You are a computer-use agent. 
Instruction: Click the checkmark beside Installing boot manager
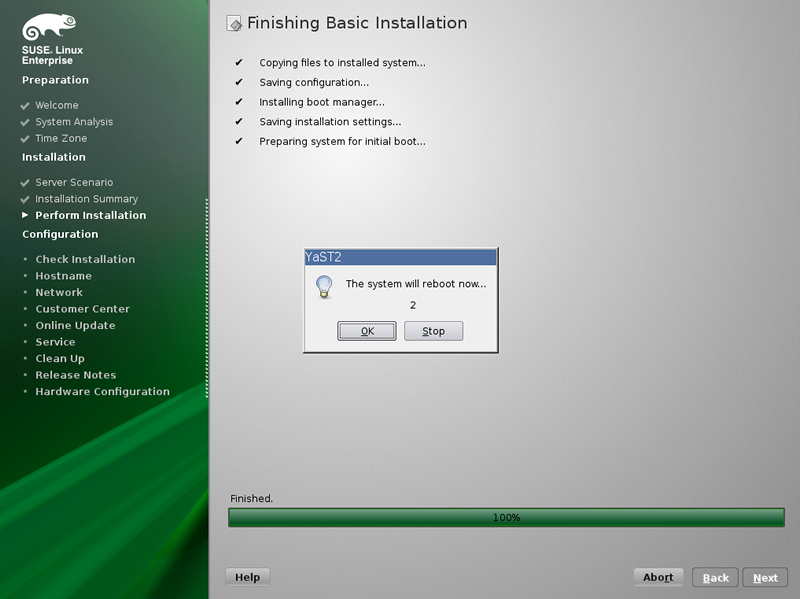click(x=239, y=102)
